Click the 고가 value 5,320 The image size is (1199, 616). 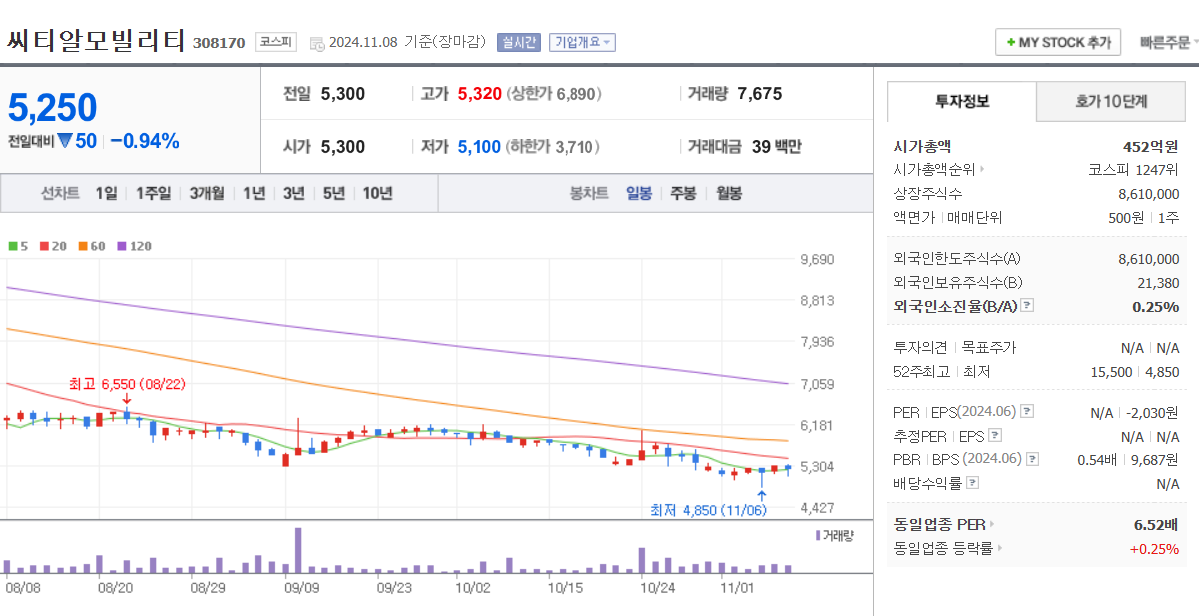[x=479, y=94]
